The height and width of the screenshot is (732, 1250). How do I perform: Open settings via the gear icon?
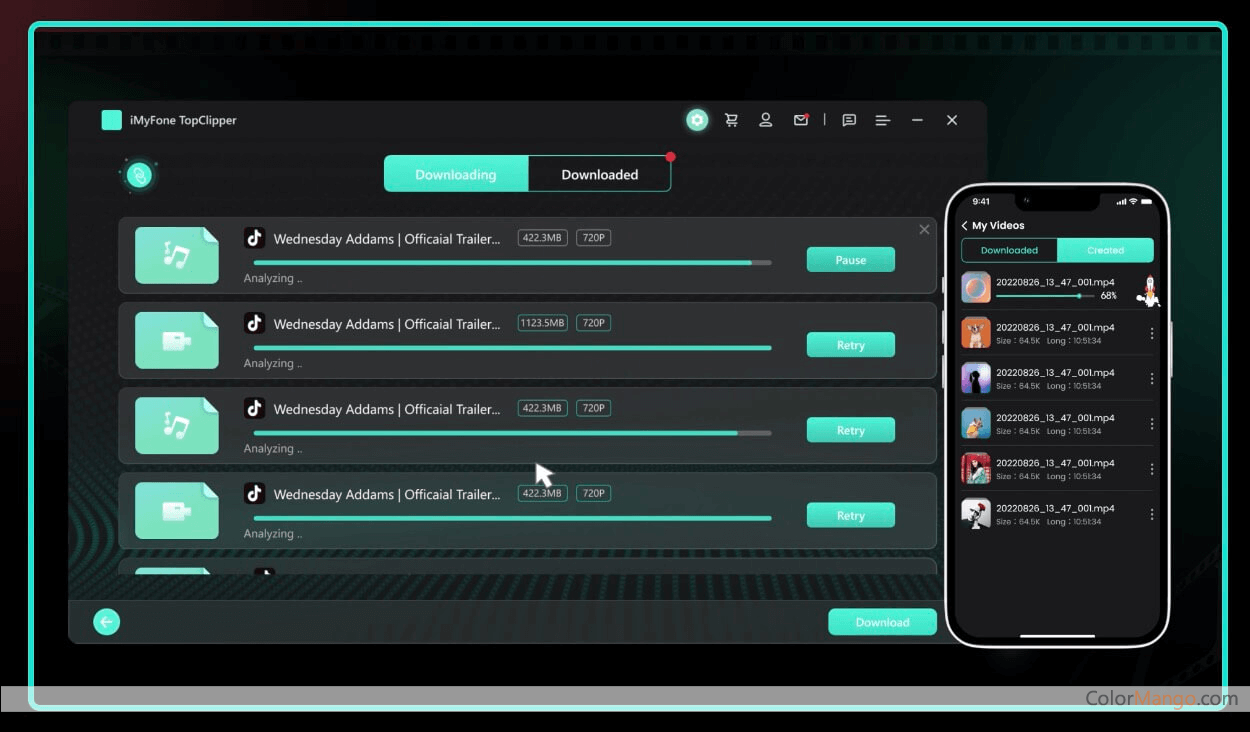[697, 120]
